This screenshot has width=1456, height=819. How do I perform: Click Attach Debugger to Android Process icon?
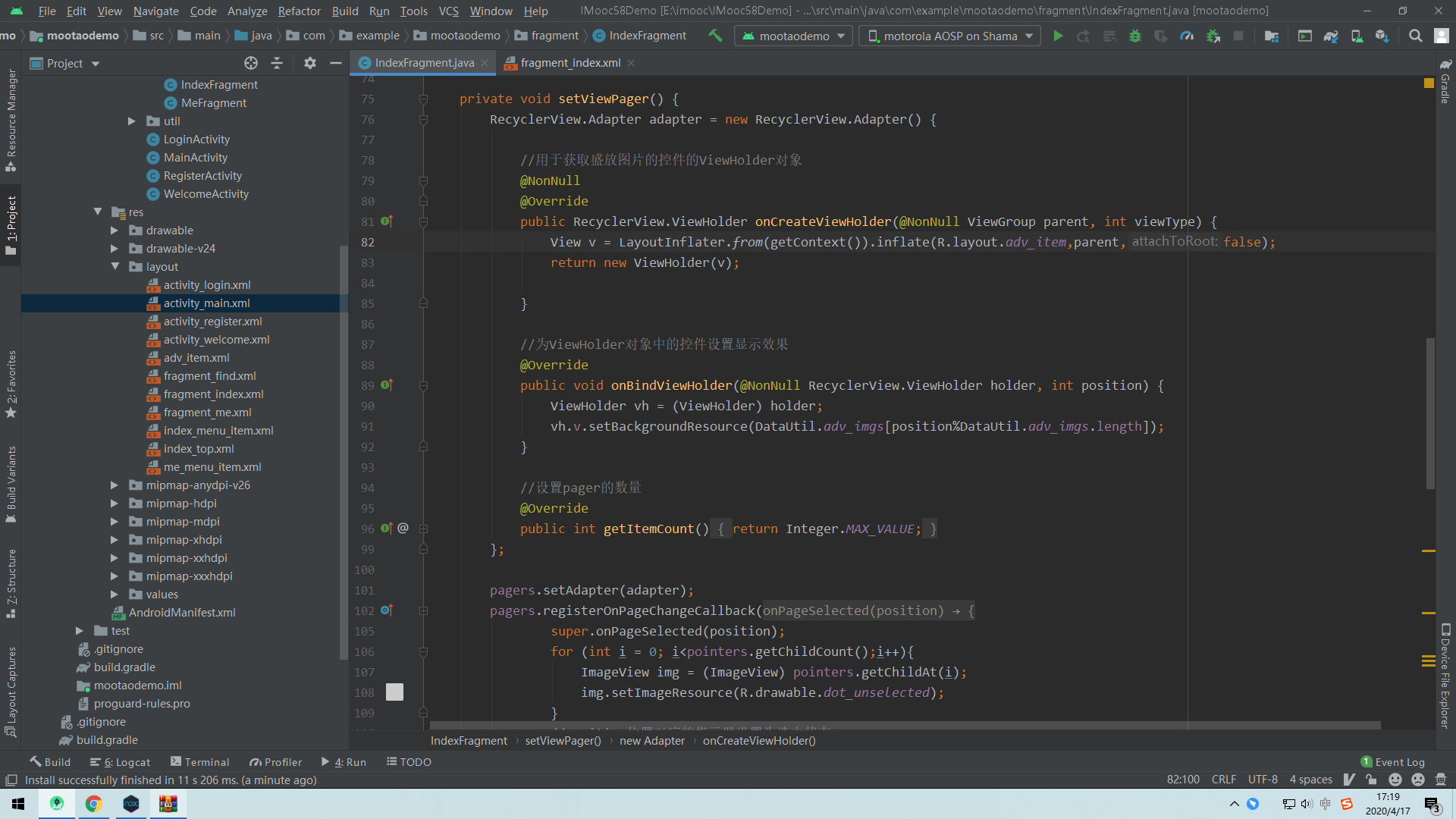click(x=1213, y=36)
